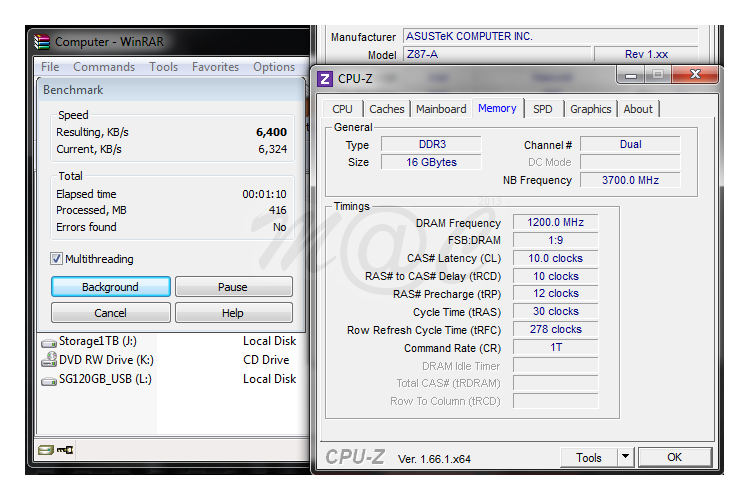
Task: Click the DVD RW Drive (K:) disc icon
Action: tap(49, 360)
